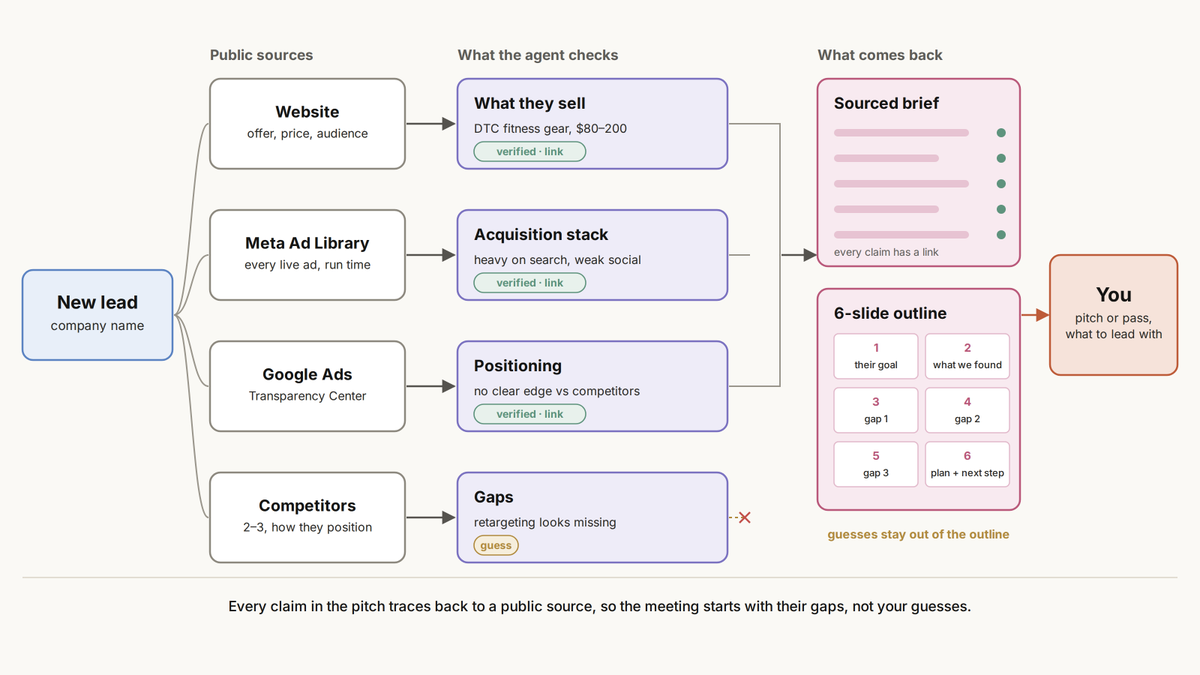Open slide 6 "plan + next step"
Screen dimensions: 1200x675
(x=967, y=464)
